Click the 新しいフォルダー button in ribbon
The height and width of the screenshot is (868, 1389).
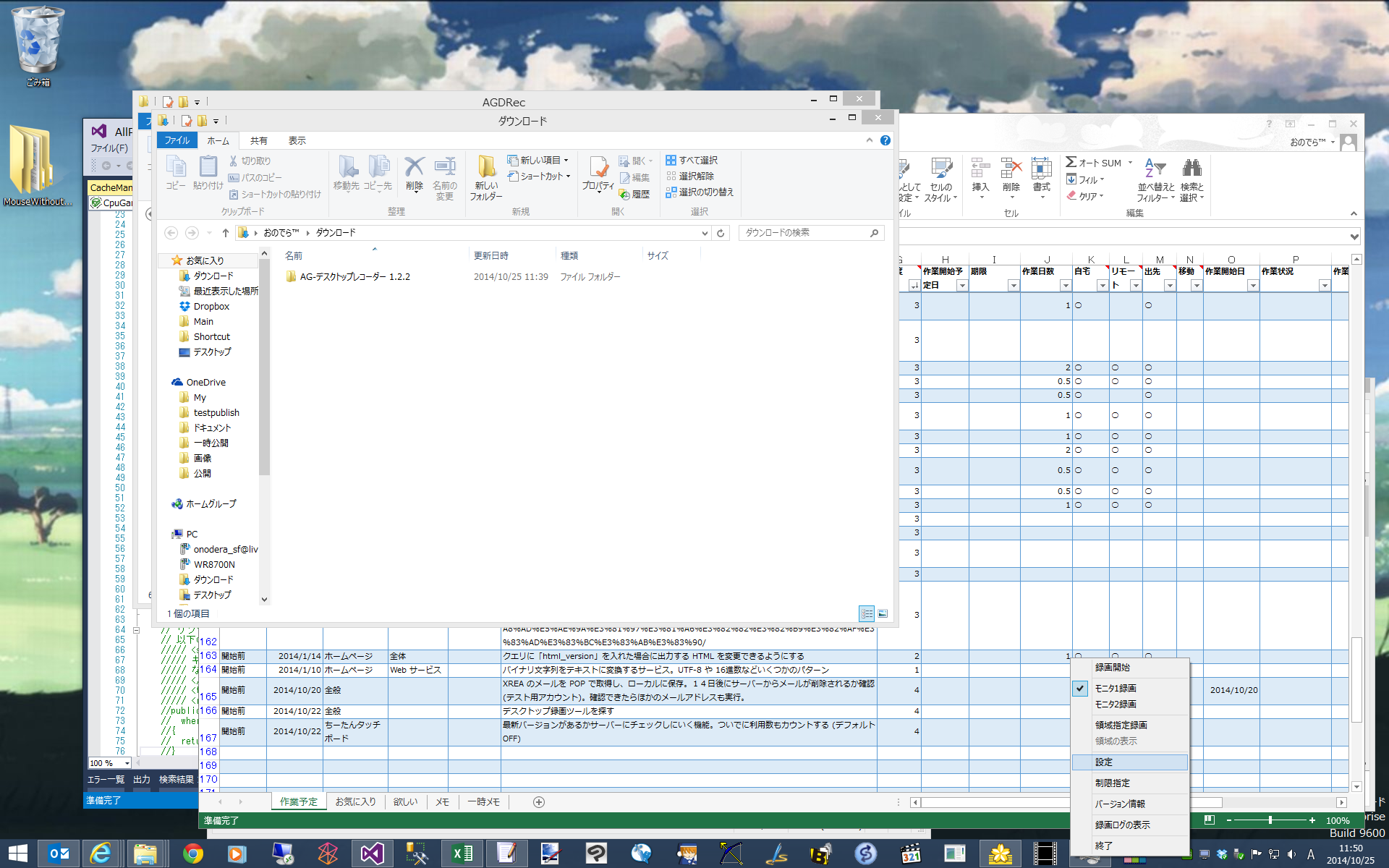486,178
